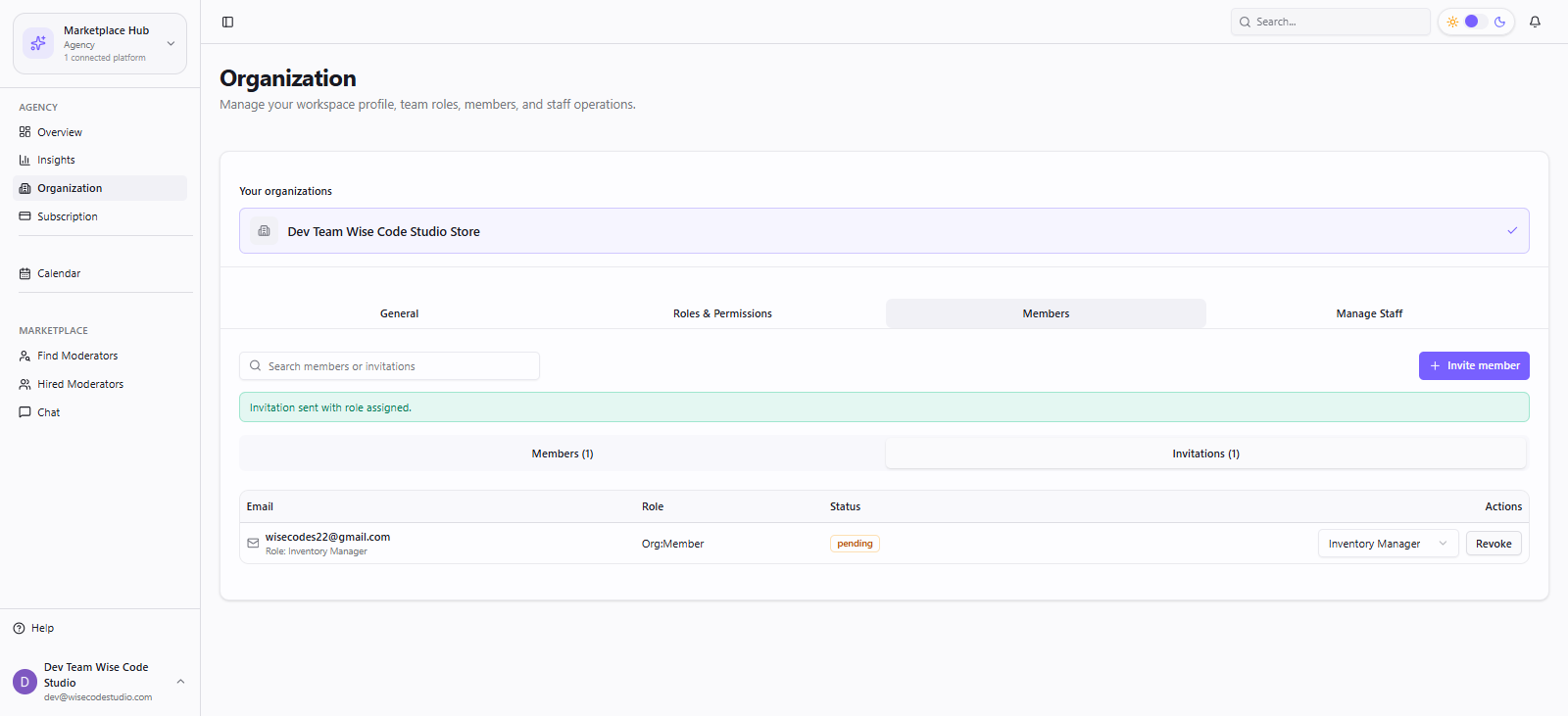Click the Overview grid icon
1568x716 pixels.
click(24, 132)
